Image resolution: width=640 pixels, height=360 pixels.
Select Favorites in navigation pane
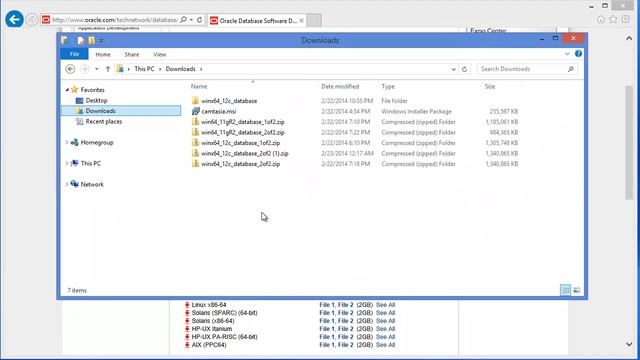(x=93, y=90)
